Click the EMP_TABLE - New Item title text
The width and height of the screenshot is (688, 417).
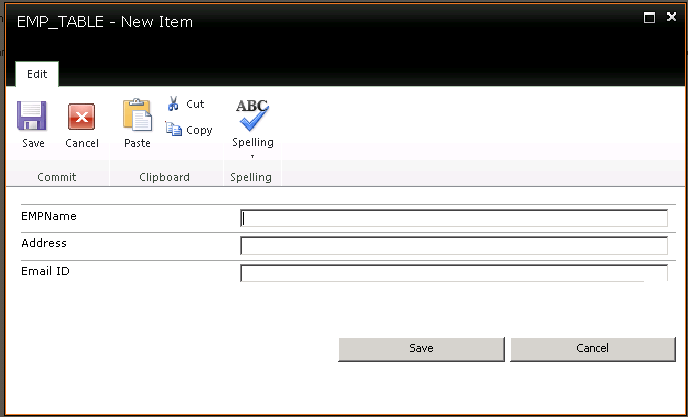(x=105, y=22)
